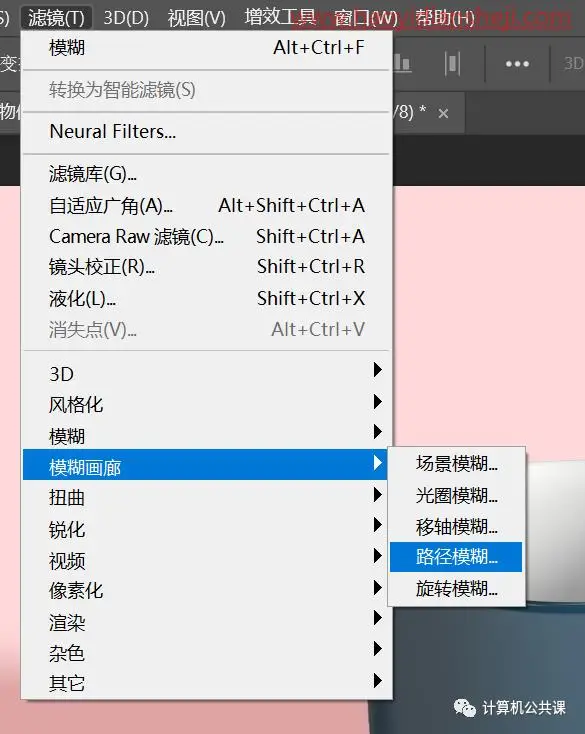Screen dimensions: 585x734
Task: Click the distribute vertical centers icon
Action: 452,63
